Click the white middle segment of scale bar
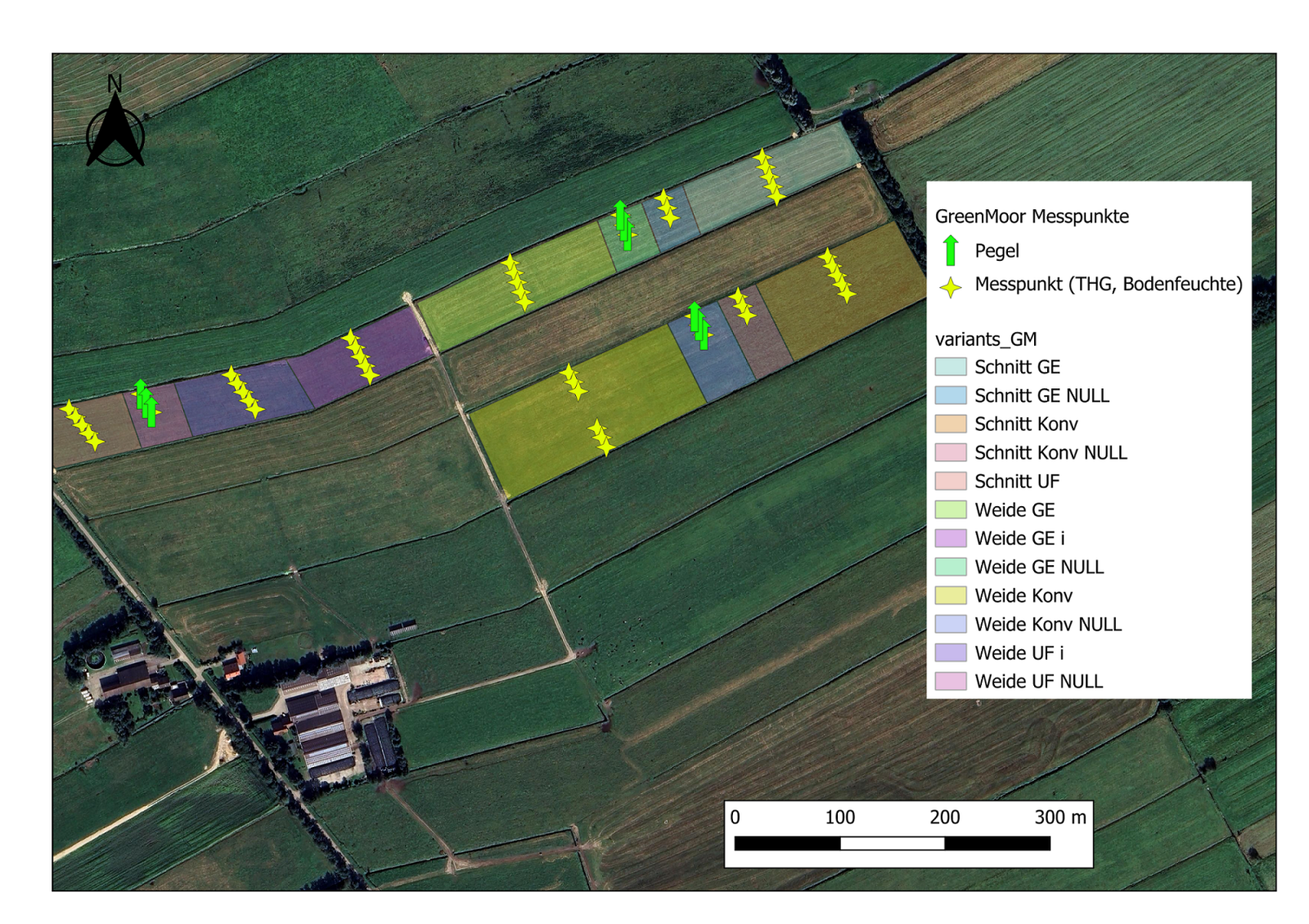This screenshot has height=924, width=1309. 892,844
